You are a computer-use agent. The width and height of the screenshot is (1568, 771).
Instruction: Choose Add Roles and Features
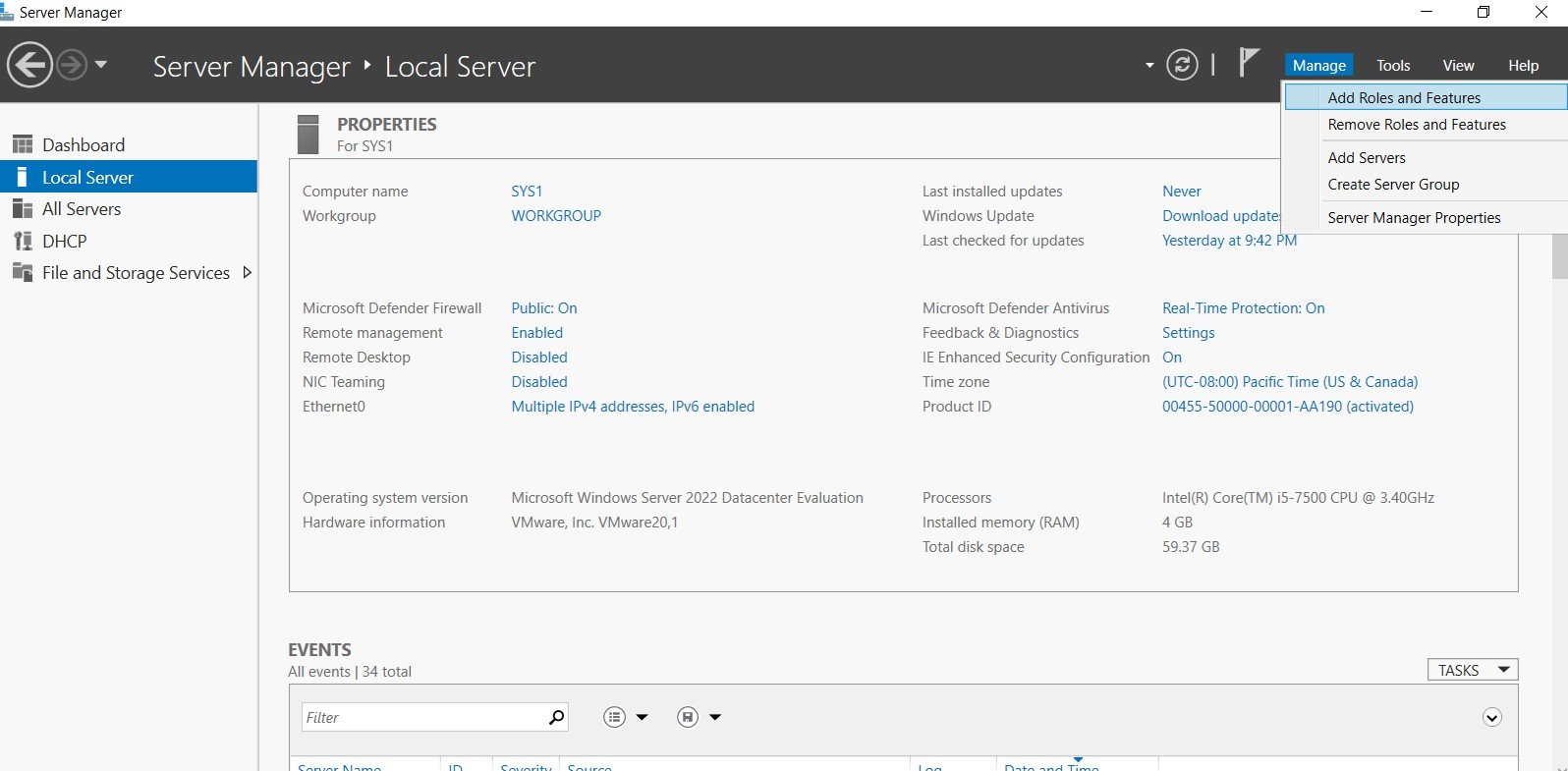pos(1426,97)
